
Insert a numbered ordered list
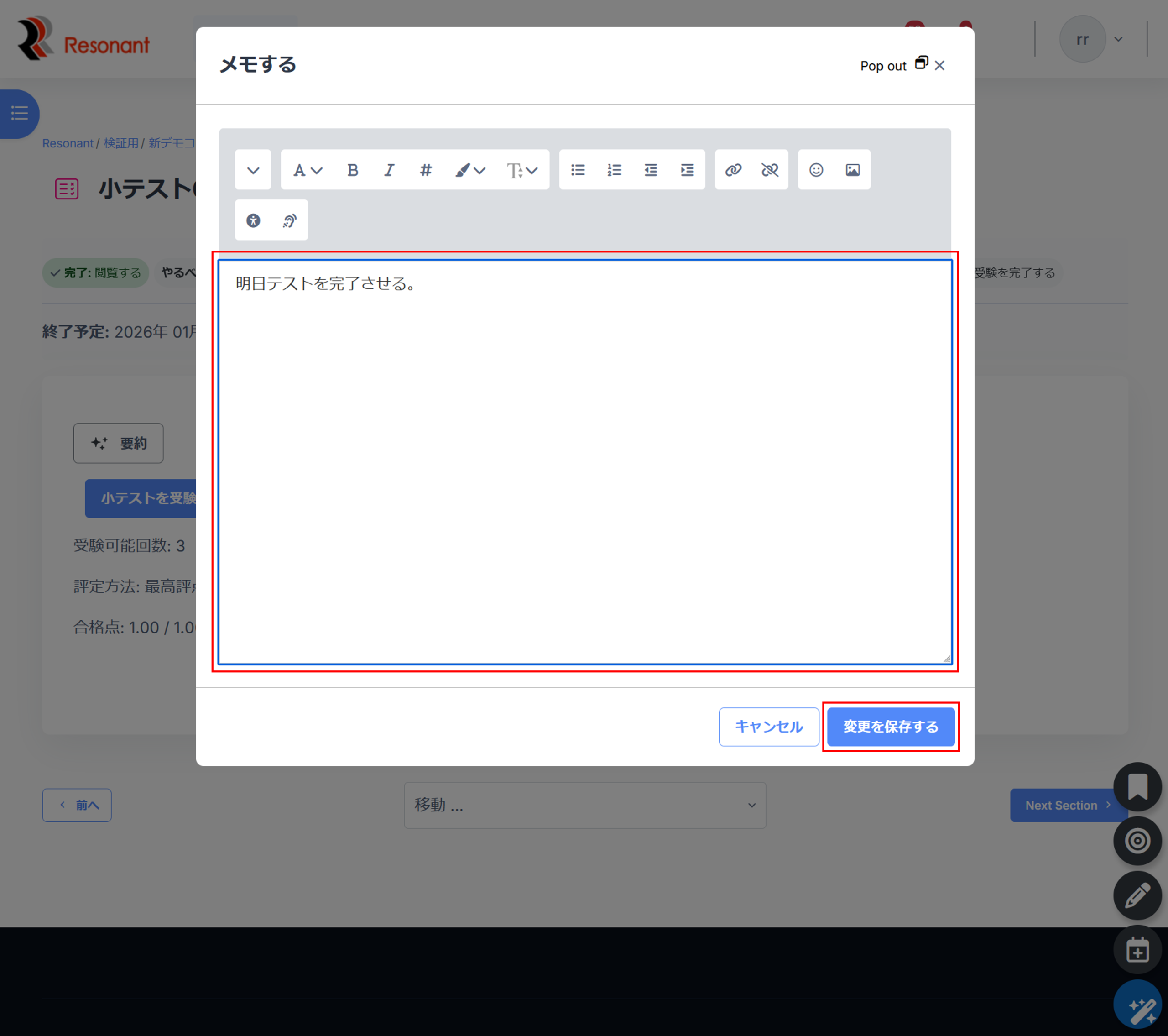pos(614,170)
